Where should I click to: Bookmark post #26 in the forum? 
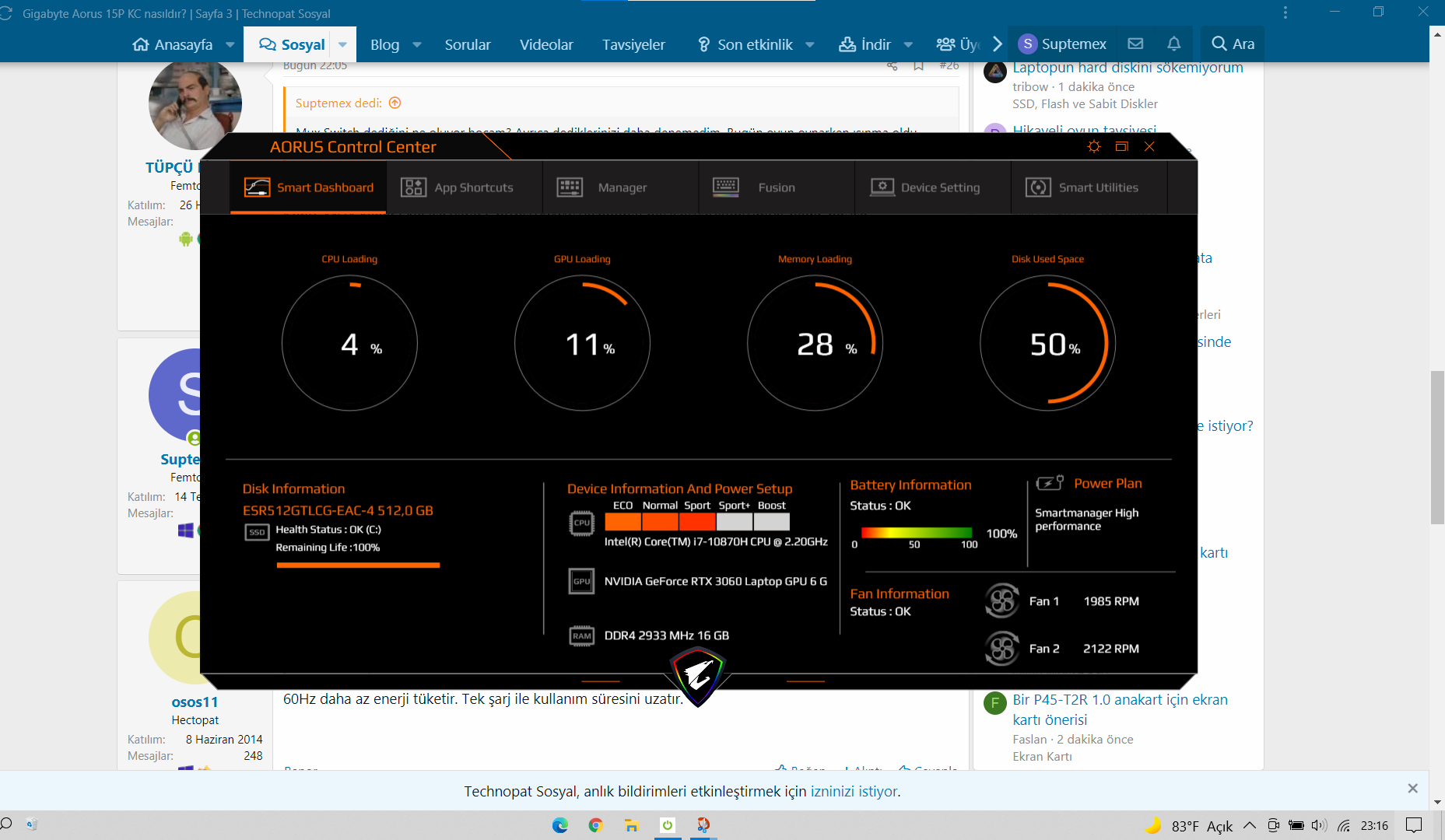click(x=919, y=66)
